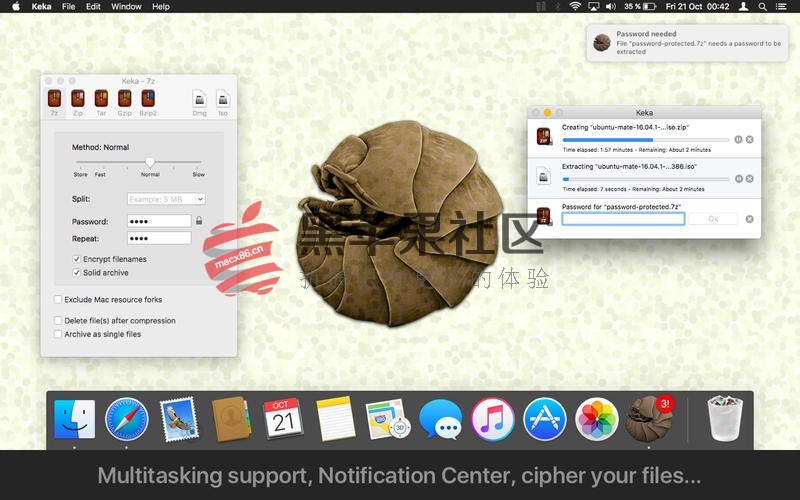
Task: Click the Wi-Fi status icon
Action: [x=575, y=7]
